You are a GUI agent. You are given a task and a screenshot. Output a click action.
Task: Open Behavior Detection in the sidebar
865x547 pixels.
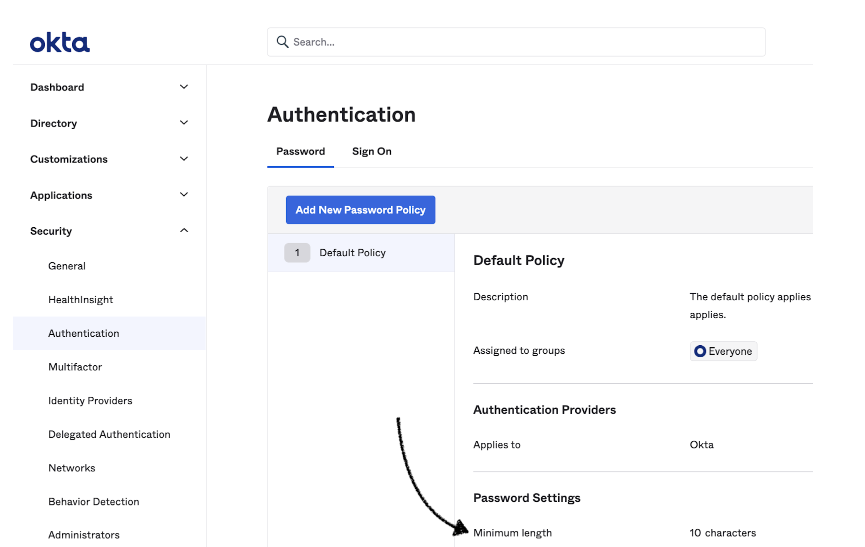click(94, 501)
